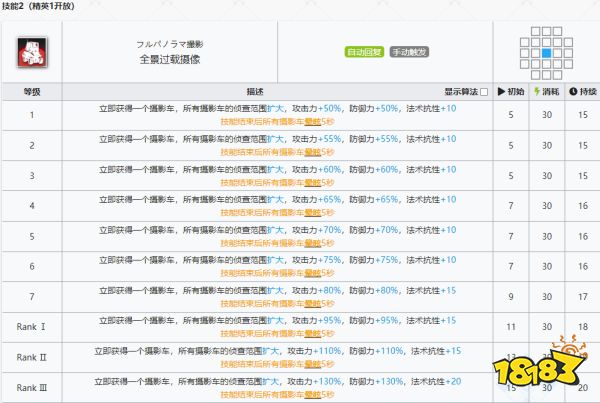Click 攻击力+95% in Rank Ⅰ description

(x=316, y=320)
